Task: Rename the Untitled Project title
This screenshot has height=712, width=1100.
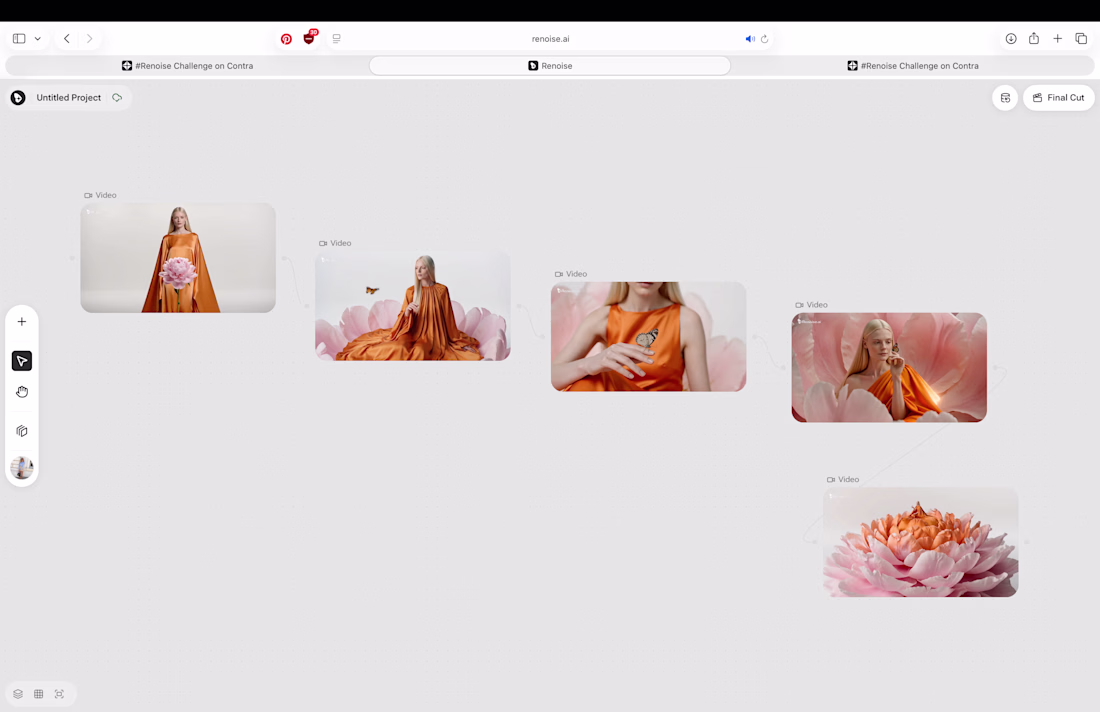Action: tap(69, 98)
